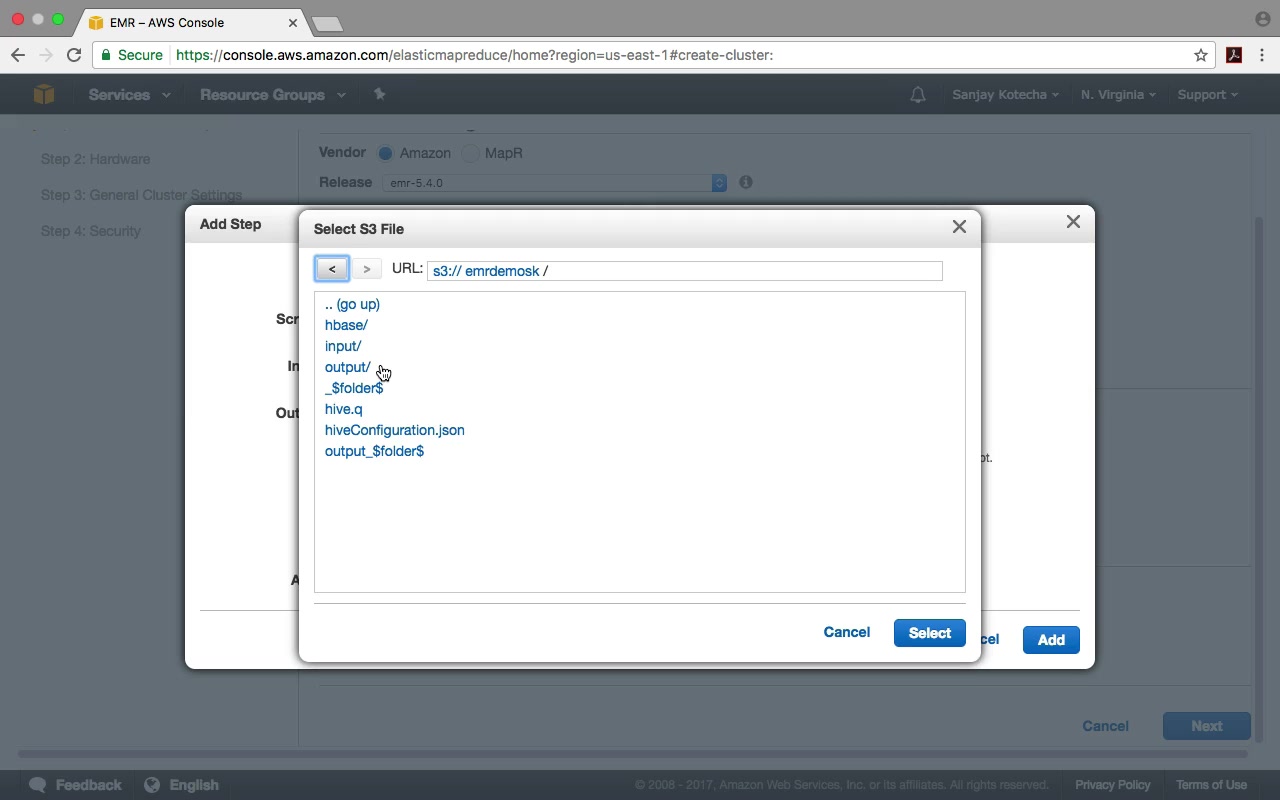The width and height of the screenshot is (1280, 800).
Task: Open the input/ folder
Action: tap(343, 346)
